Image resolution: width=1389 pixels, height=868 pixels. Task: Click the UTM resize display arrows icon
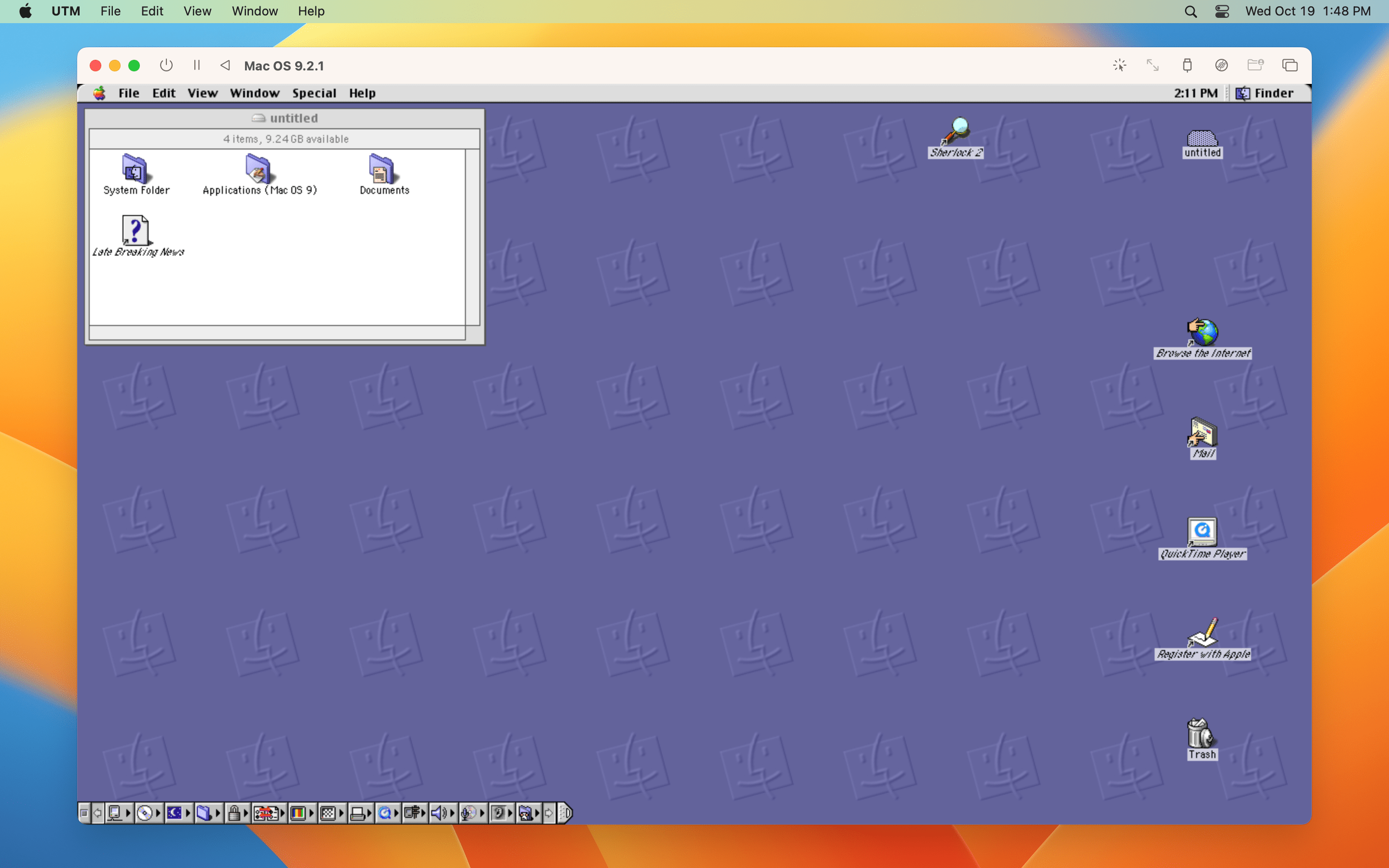(1153, 66)
